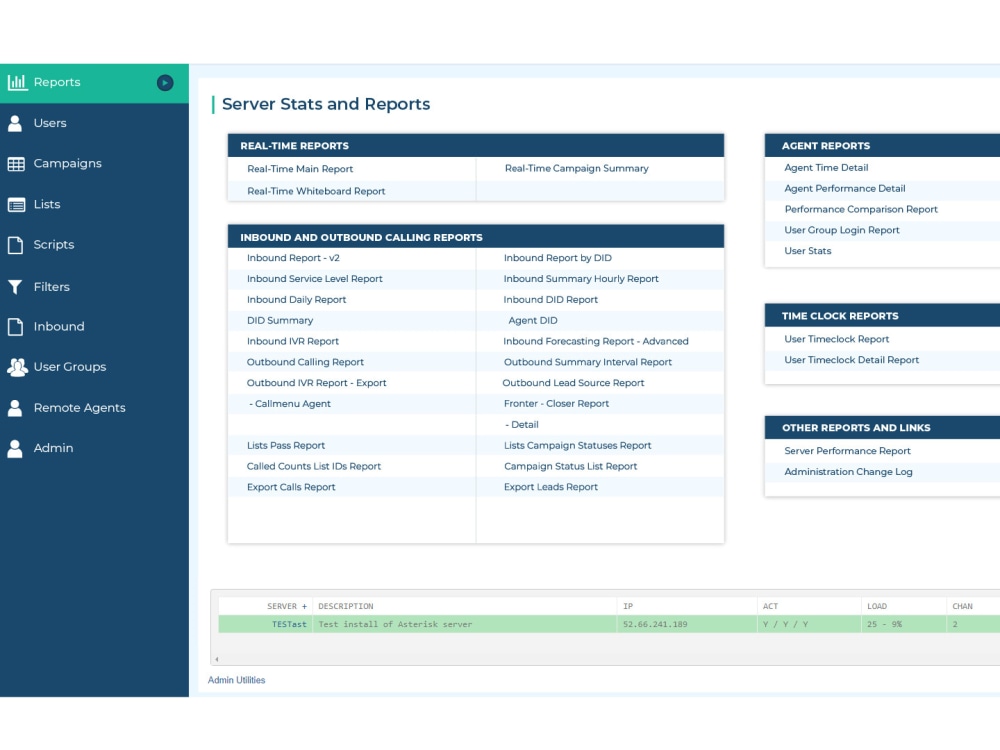Viewport: 1000px width, 750px height.
Task: Click the Scripts document icon
Action: click(x=15, y=245)
